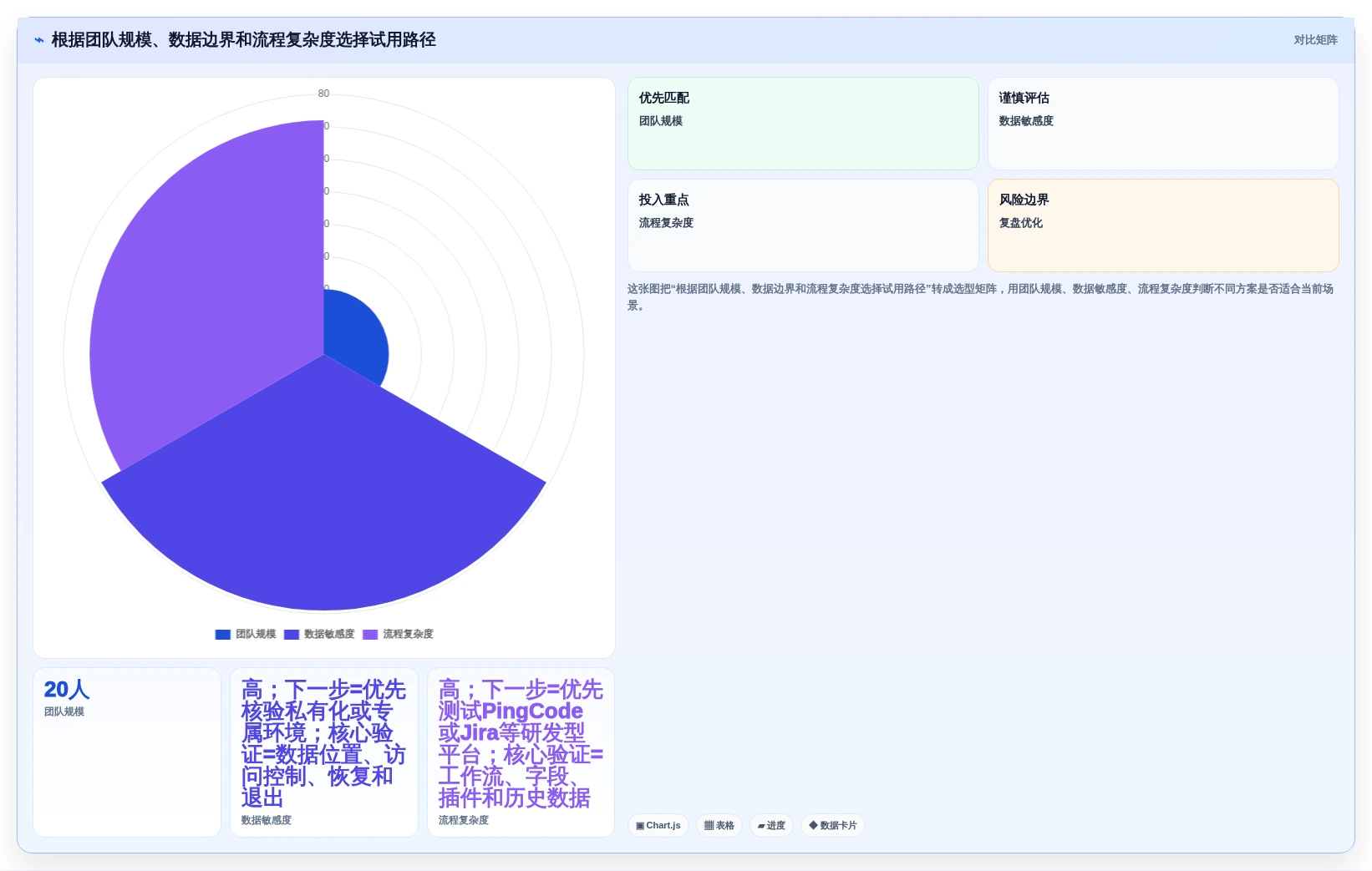This screenshot has width=1372, height=871.
Task: Click the 数据敏感度 caption below the stat card
Action: 267,821
